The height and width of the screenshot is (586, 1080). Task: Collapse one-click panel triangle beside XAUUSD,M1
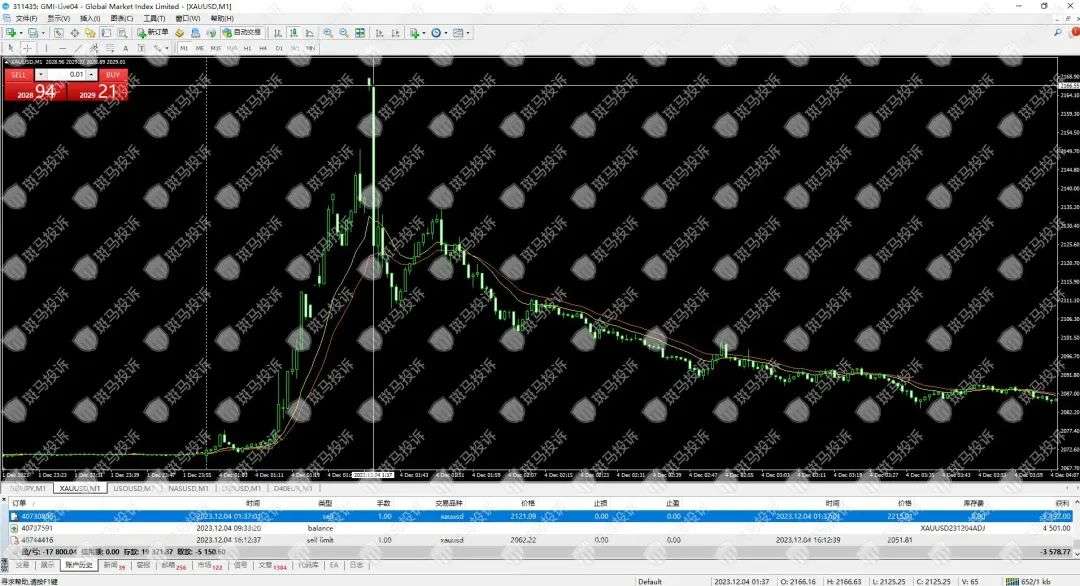click(x=7, y=62)
